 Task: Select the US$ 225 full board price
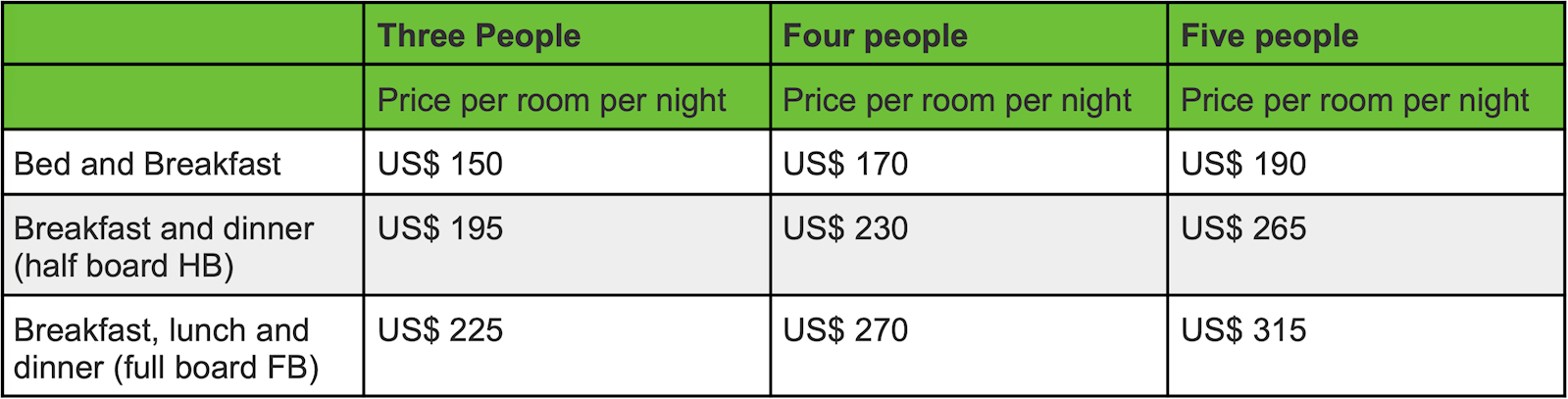tap(439, 330)
